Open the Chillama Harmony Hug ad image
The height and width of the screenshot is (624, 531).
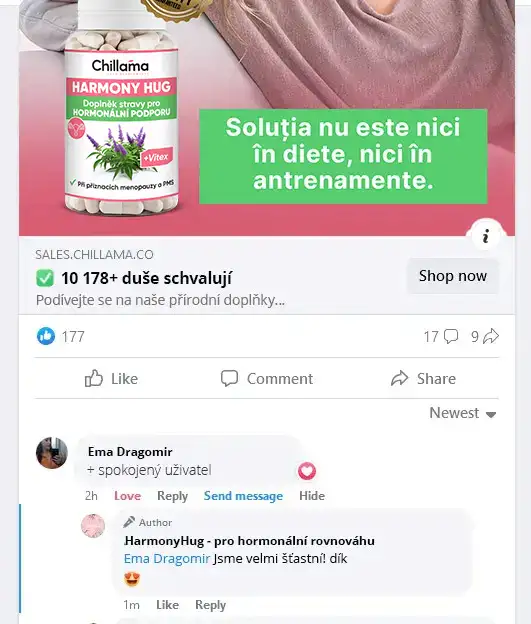[x=267, y=118]
